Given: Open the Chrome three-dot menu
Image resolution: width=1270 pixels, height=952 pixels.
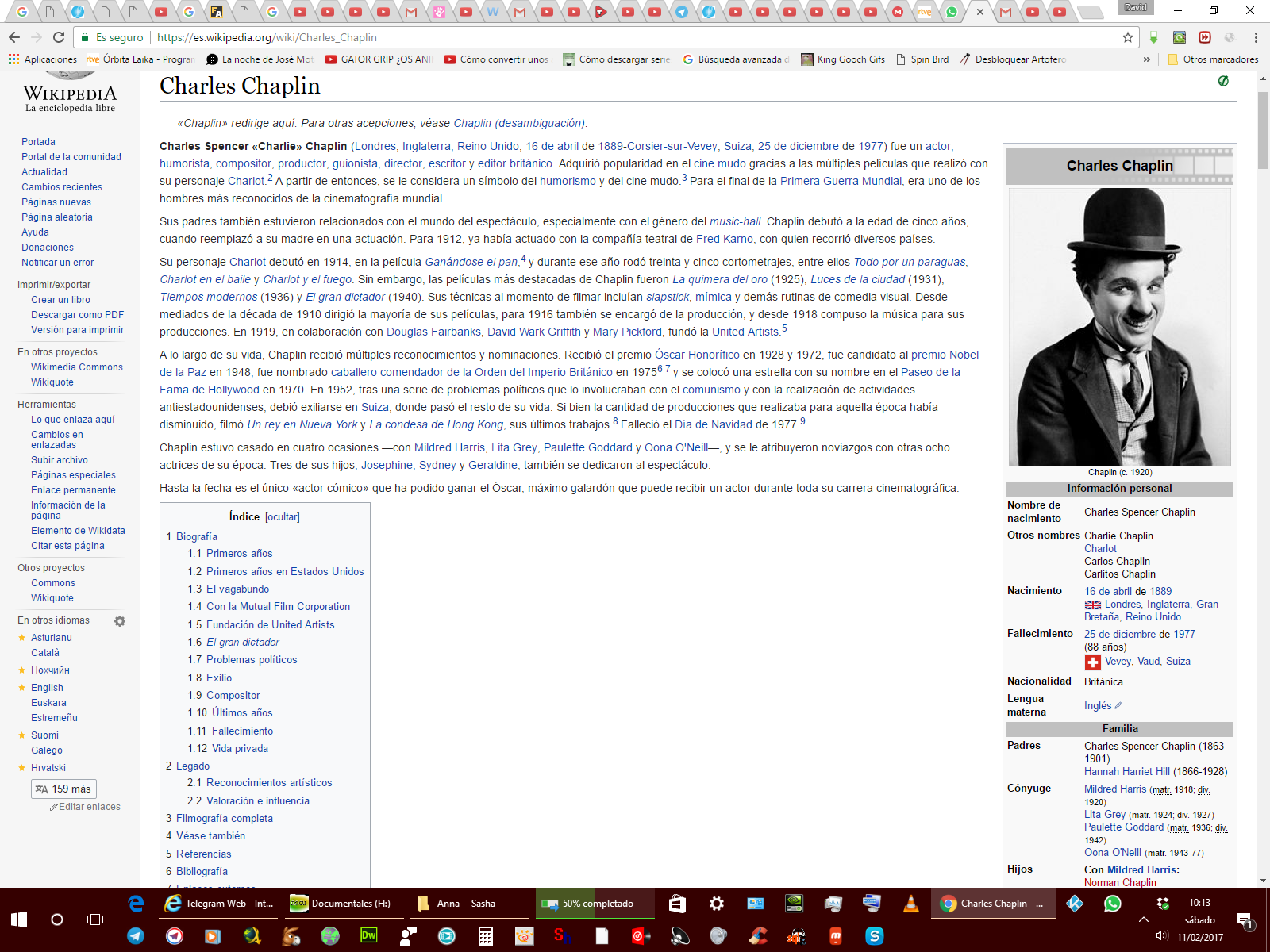Looking at the screenshot, I should 1256,37.
